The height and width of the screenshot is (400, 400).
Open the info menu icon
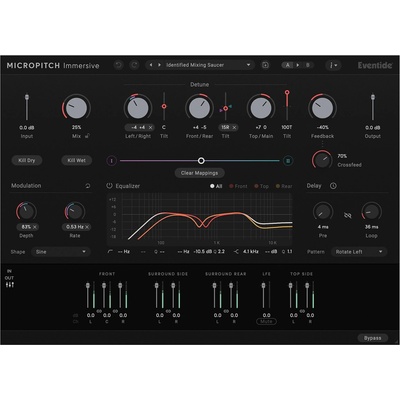click(x=333, y=65)
